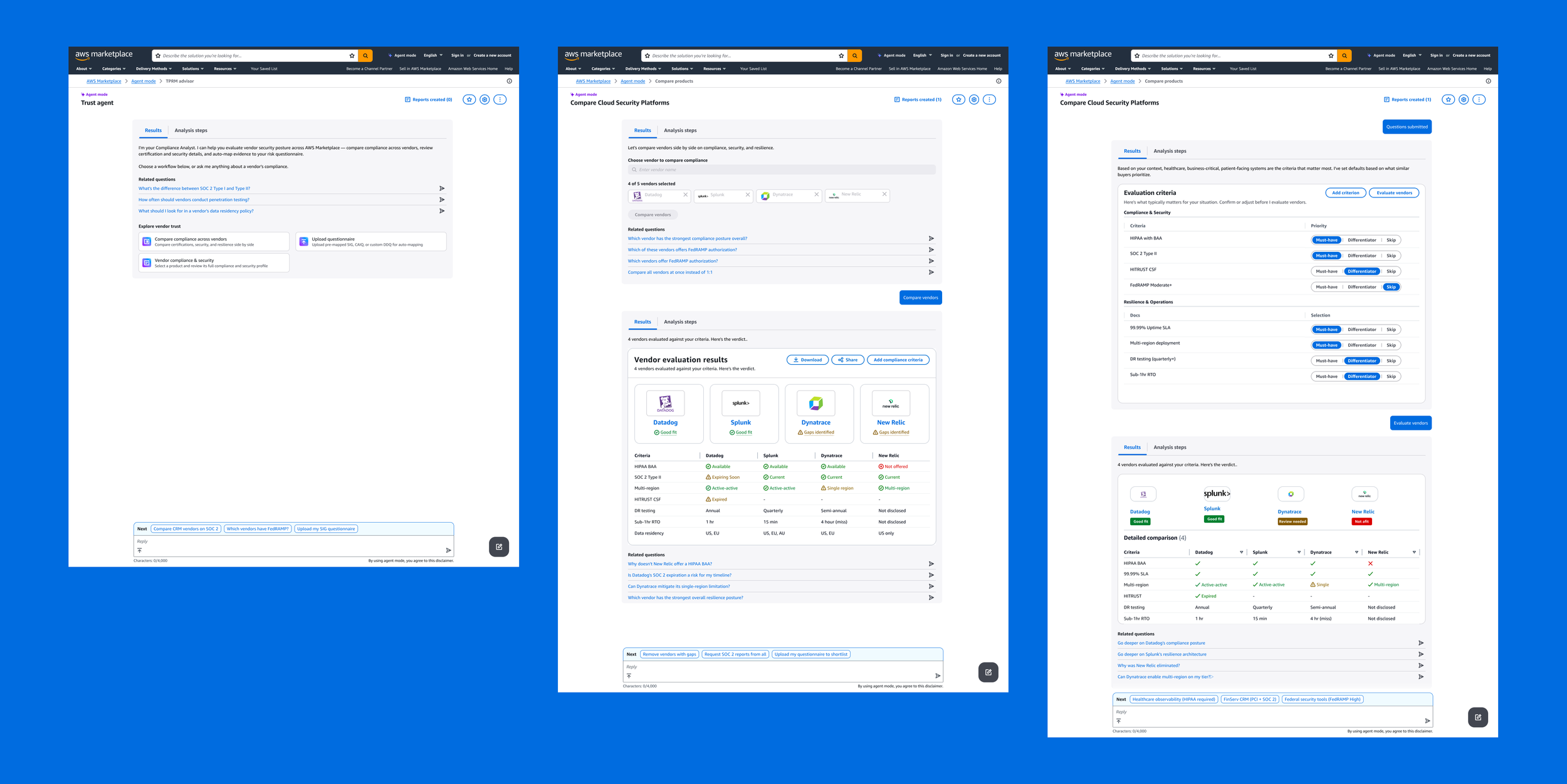The image size is (1567, 784).
Task: Click the Datadog logo in Vendor evaluation results
Action: coord(666,403)
